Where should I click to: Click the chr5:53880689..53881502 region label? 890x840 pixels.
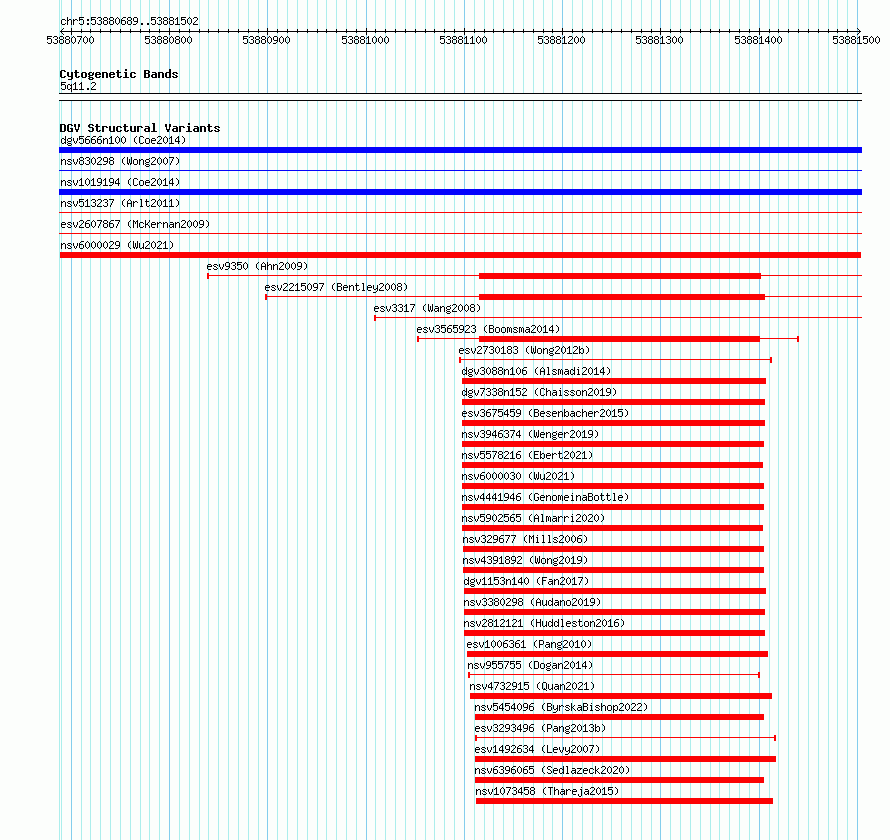129,21
